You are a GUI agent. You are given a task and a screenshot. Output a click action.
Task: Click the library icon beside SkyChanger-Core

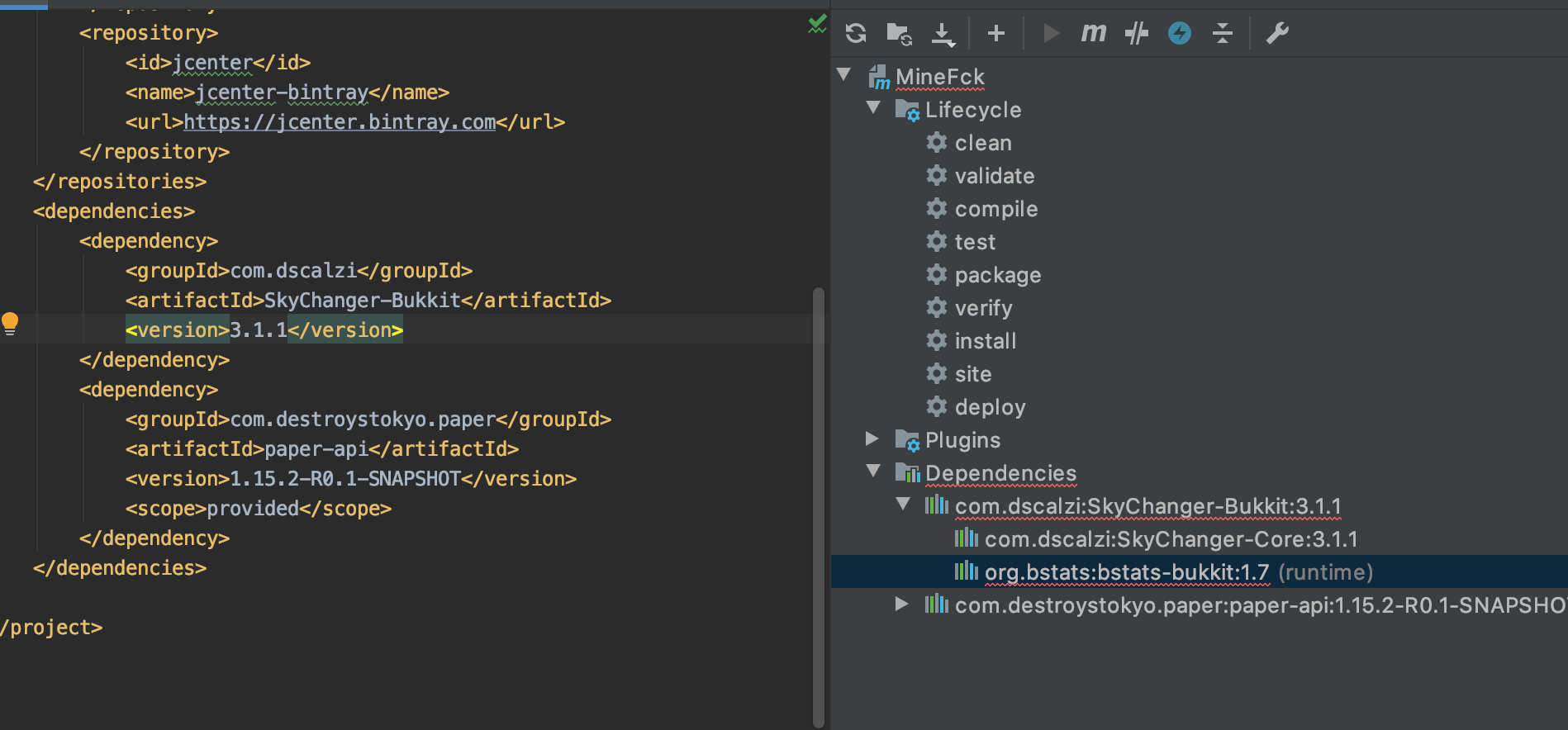[966, 538]
